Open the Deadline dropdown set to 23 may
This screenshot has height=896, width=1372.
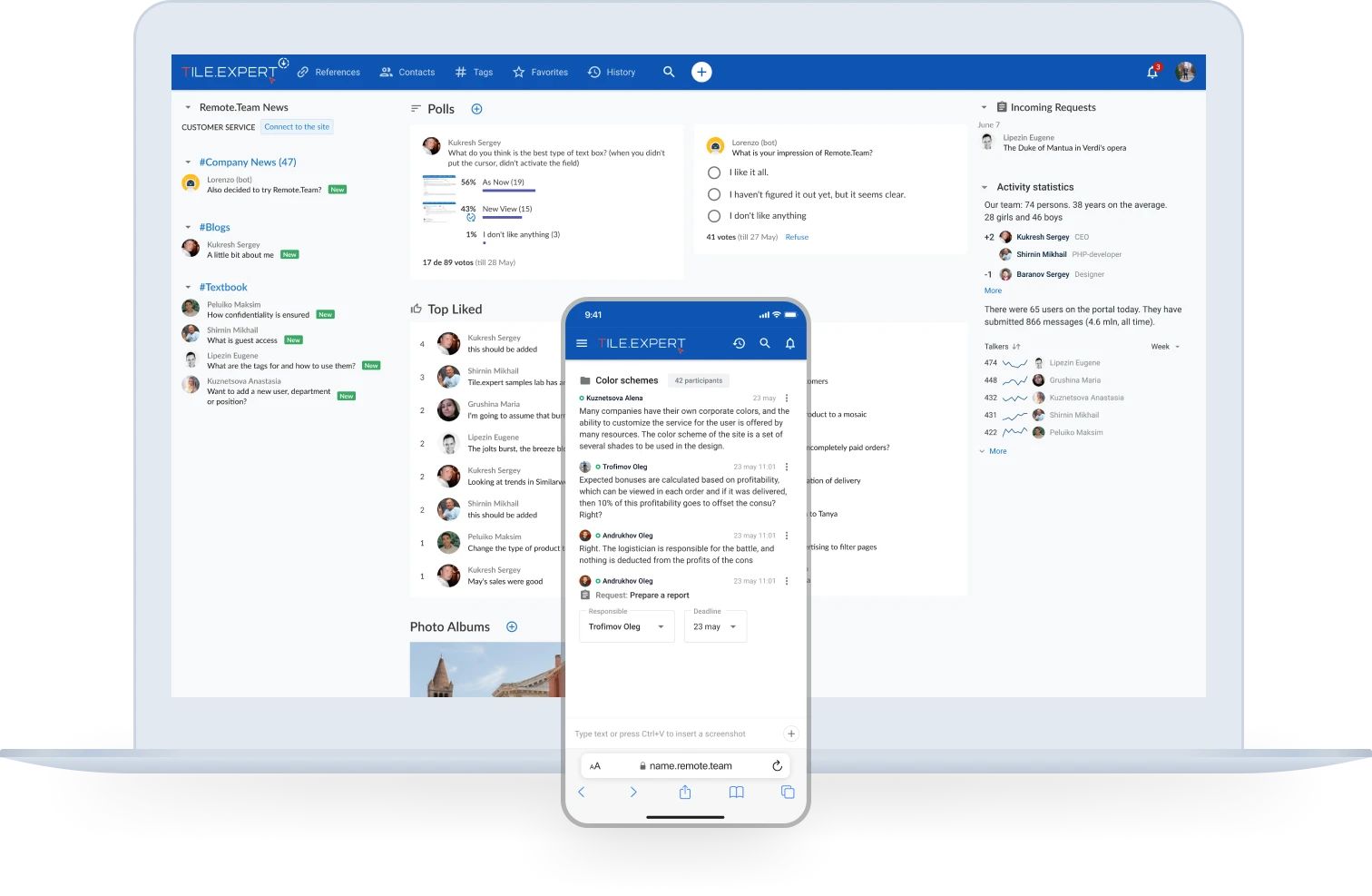(715, 626)
